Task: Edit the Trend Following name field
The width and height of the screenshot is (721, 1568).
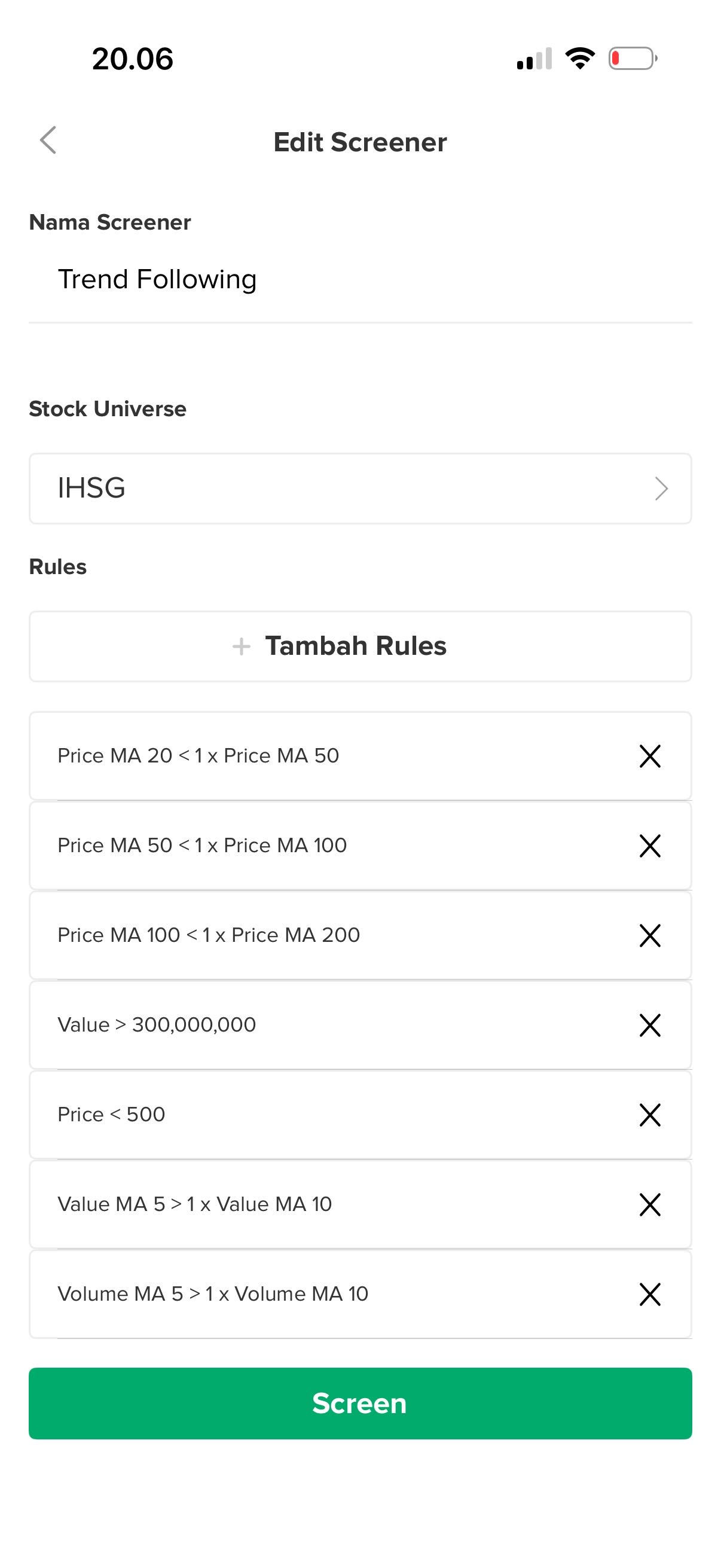Action: point(359,279)
